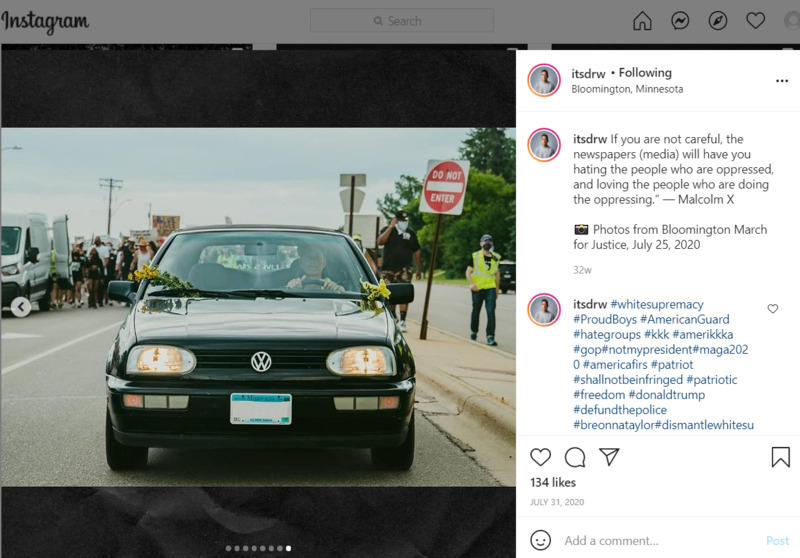Open the three-dot post options menu
The height and width of the screenshot is (558, 800).
tap(781, 81)
